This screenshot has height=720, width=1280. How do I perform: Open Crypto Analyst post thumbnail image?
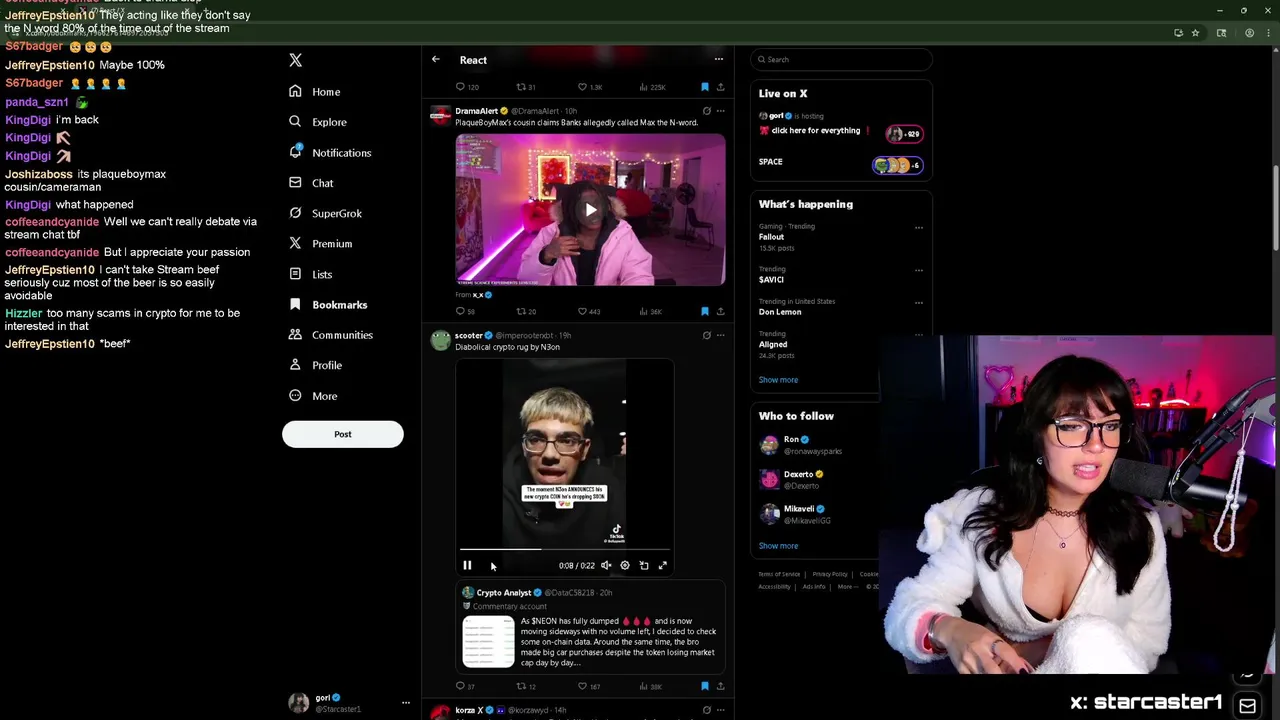488,641
